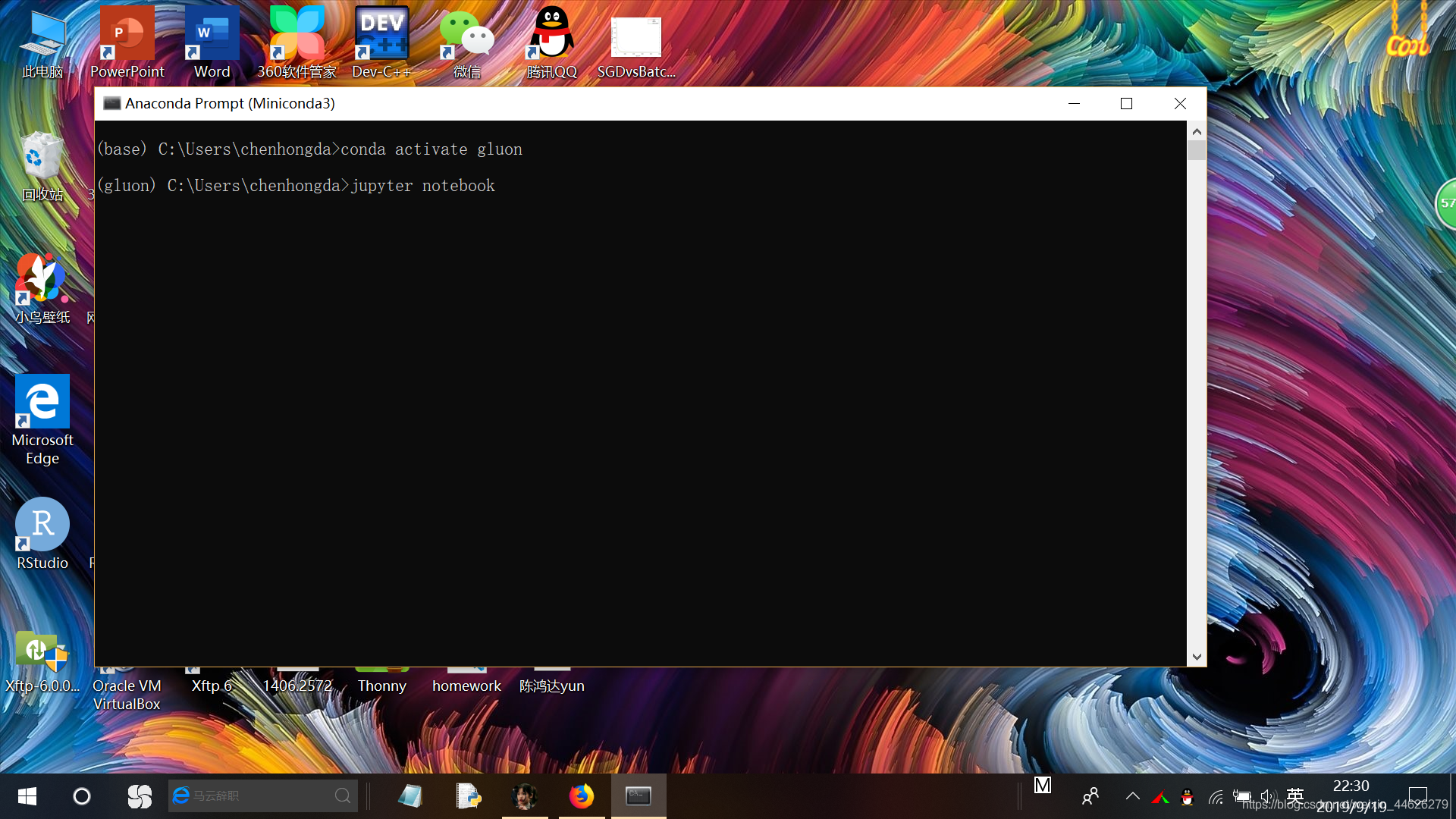
Task: Open the volume speaker tray icon
Action: [1268, 796]
